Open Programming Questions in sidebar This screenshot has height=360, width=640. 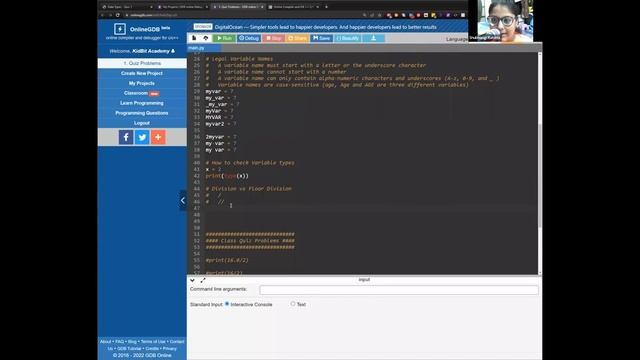pos(142,113)
